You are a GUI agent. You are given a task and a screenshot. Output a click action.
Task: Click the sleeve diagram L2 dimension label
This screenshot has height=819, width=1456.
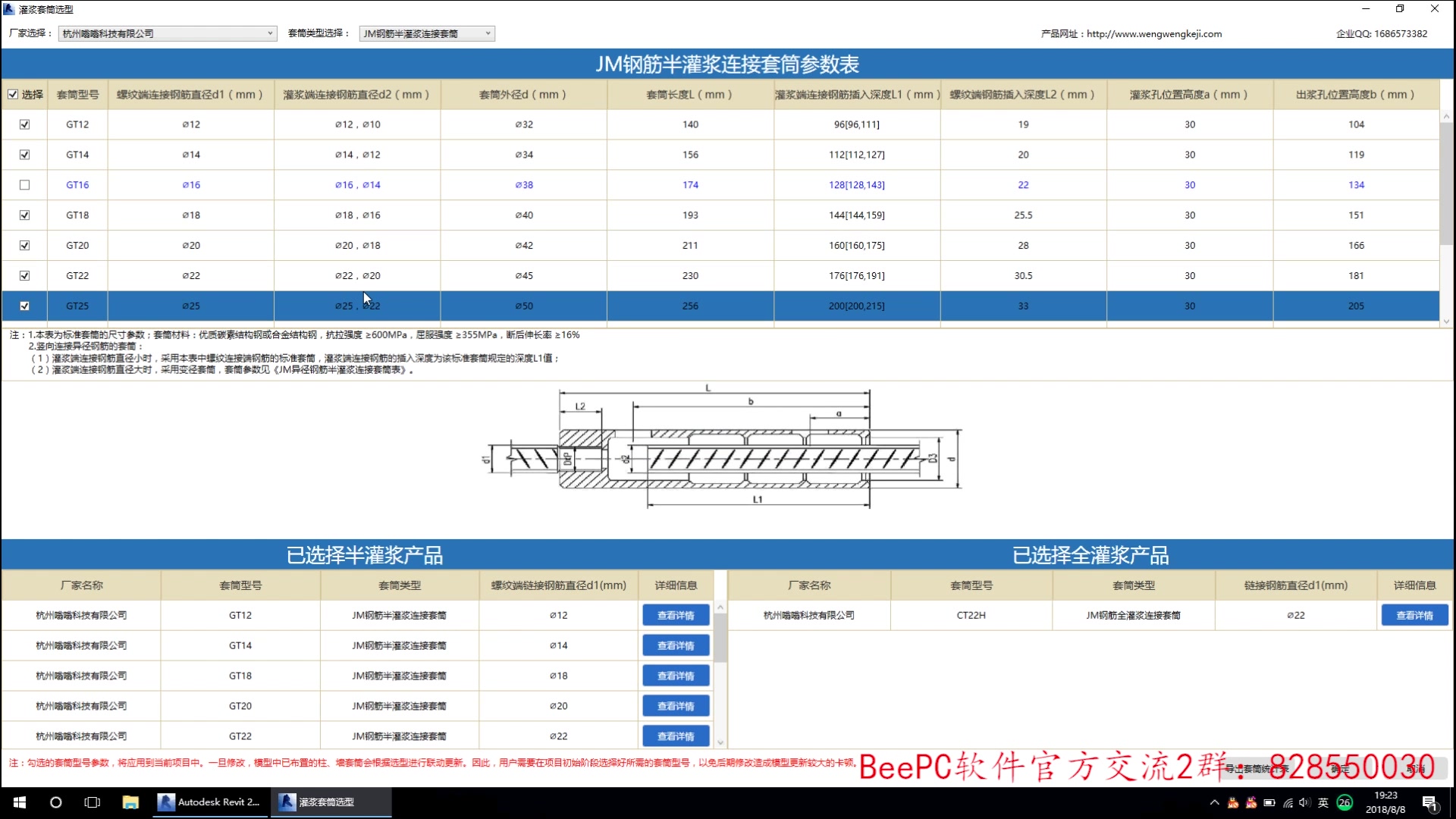click(x=579, y=406)
